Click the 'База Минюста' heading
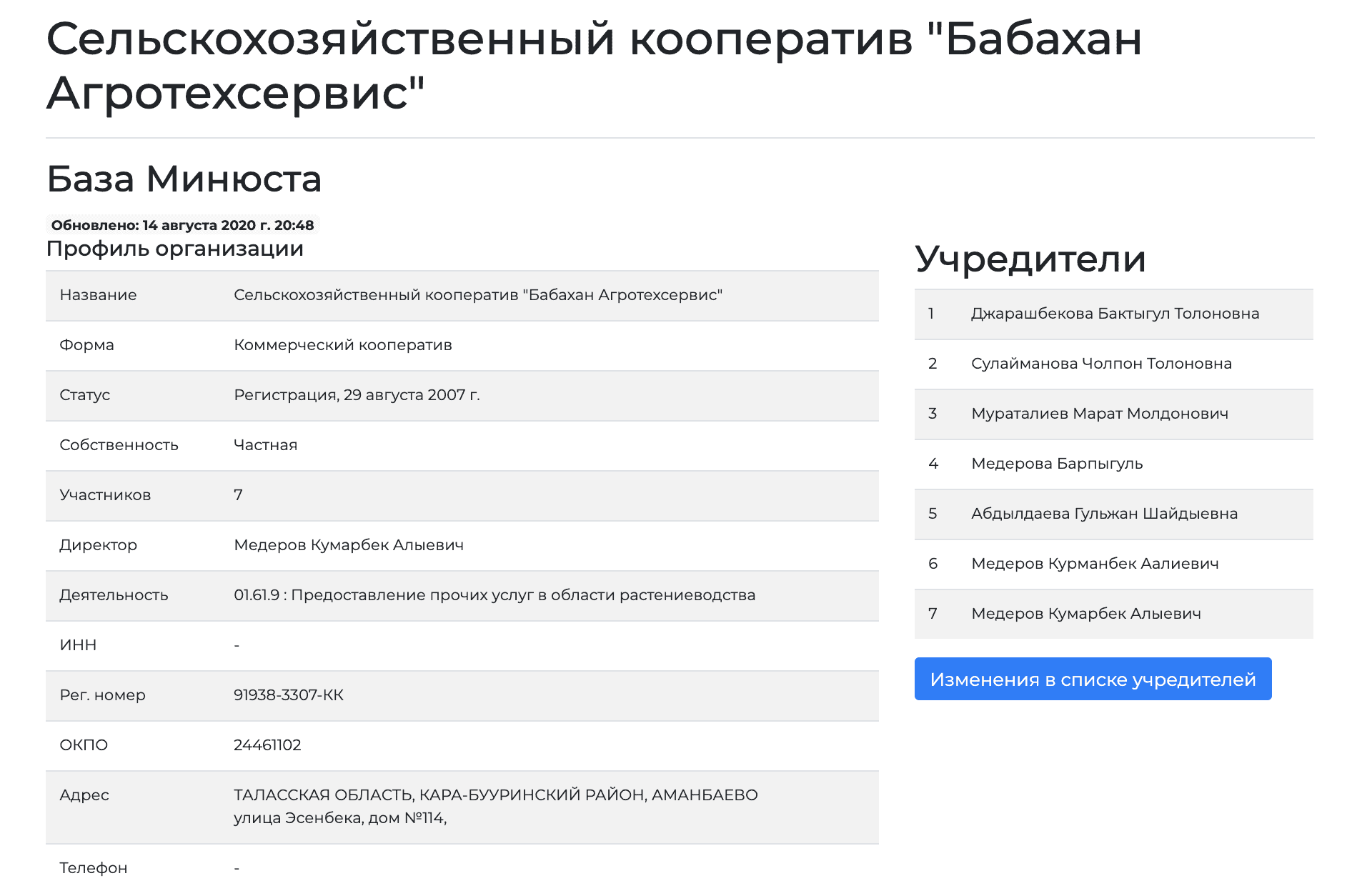The image size is (1352, 896). 184,179
